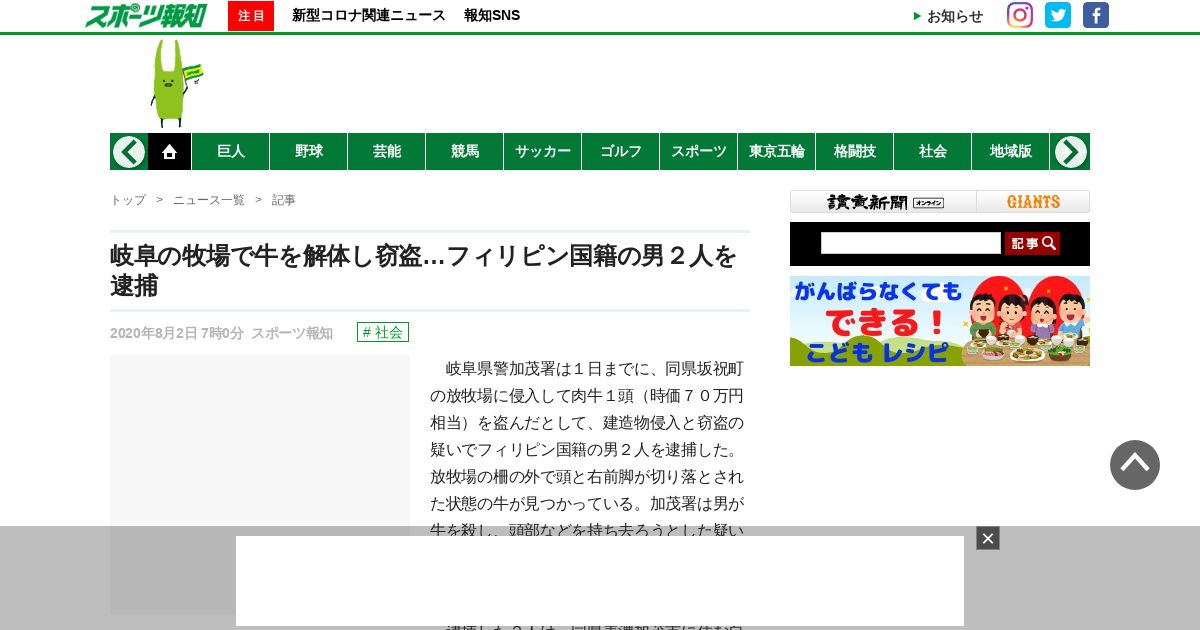Jump back to top with round arrow button
Image resolution: width=1200 pixels, height=630 pixels.
click(x=1135, y=465)
